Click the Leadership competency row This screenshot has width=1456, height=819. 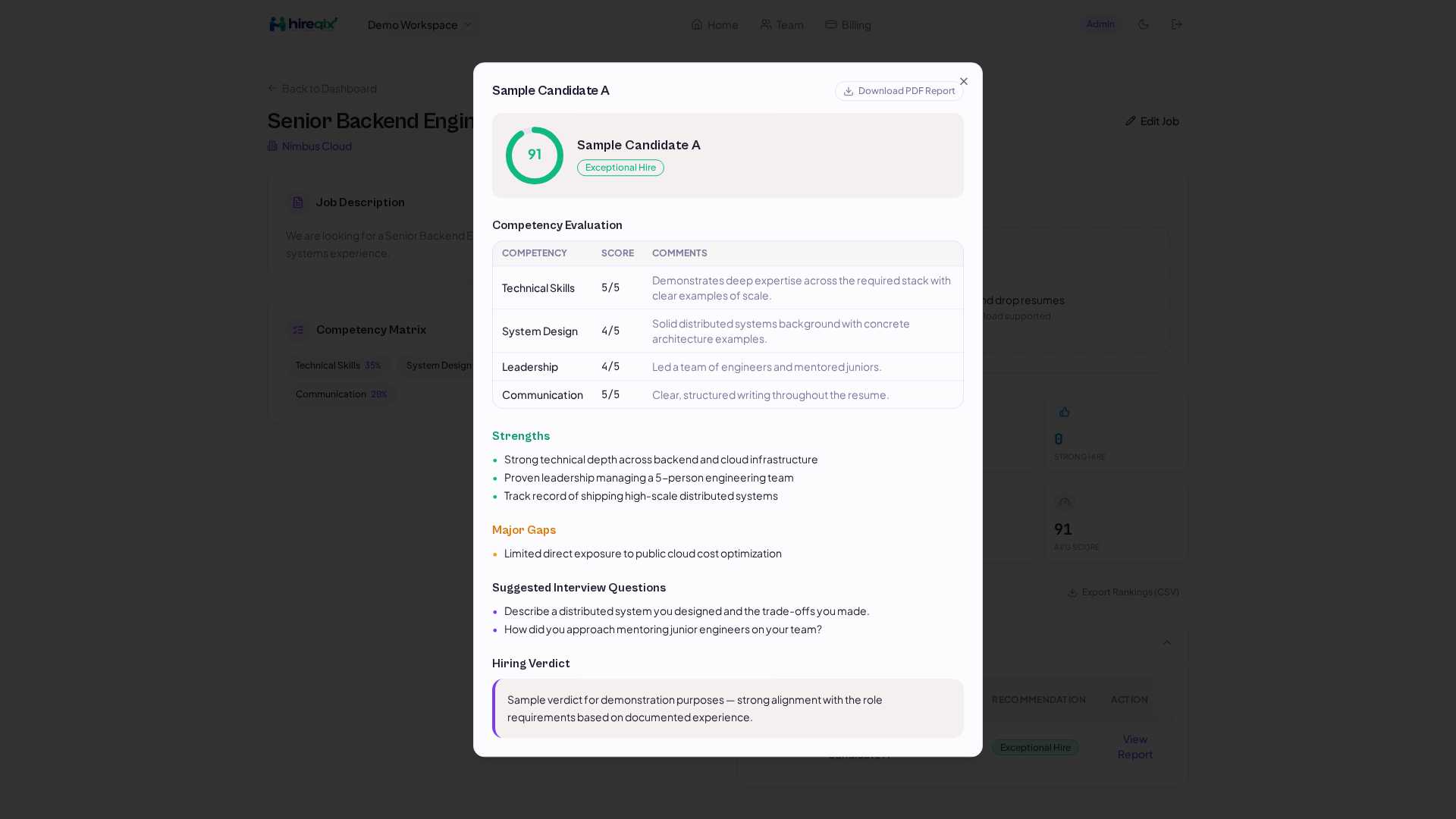728,367
